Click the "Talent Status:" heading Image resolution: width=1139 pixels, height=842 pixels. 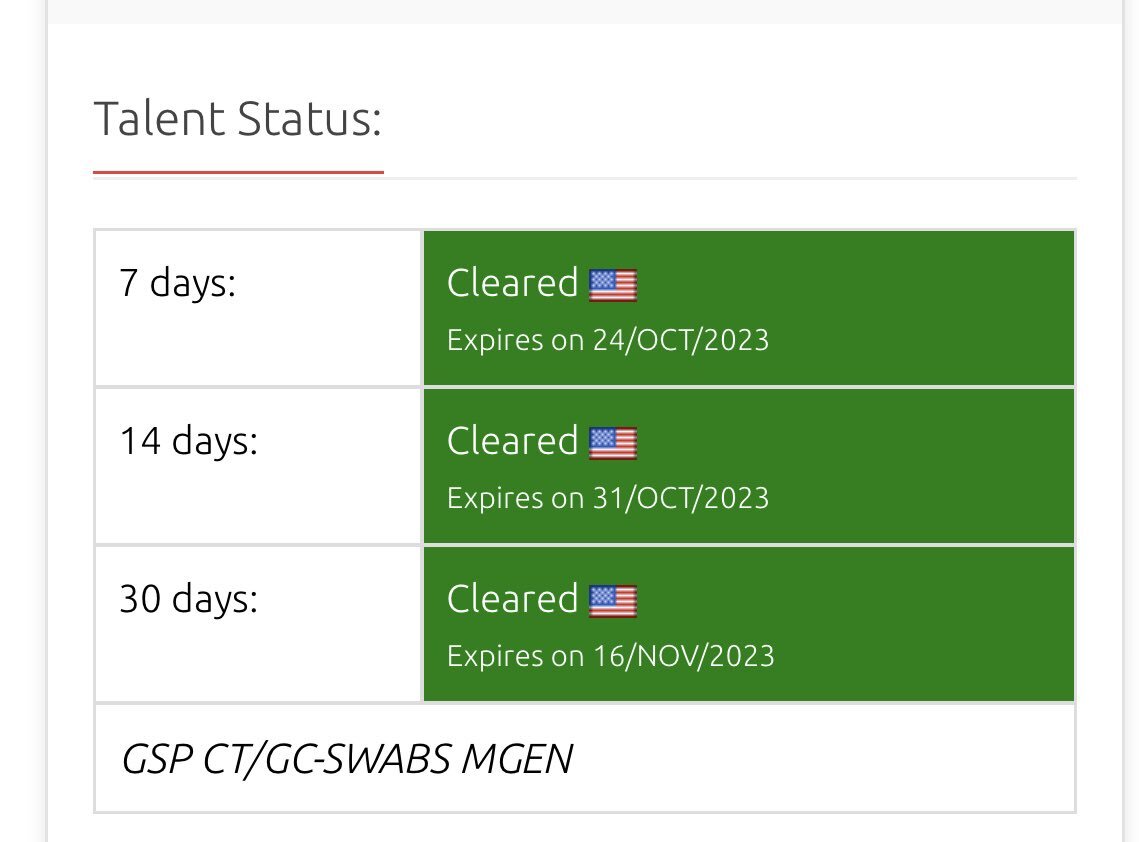pyautogui.click(x=238, y=119)
